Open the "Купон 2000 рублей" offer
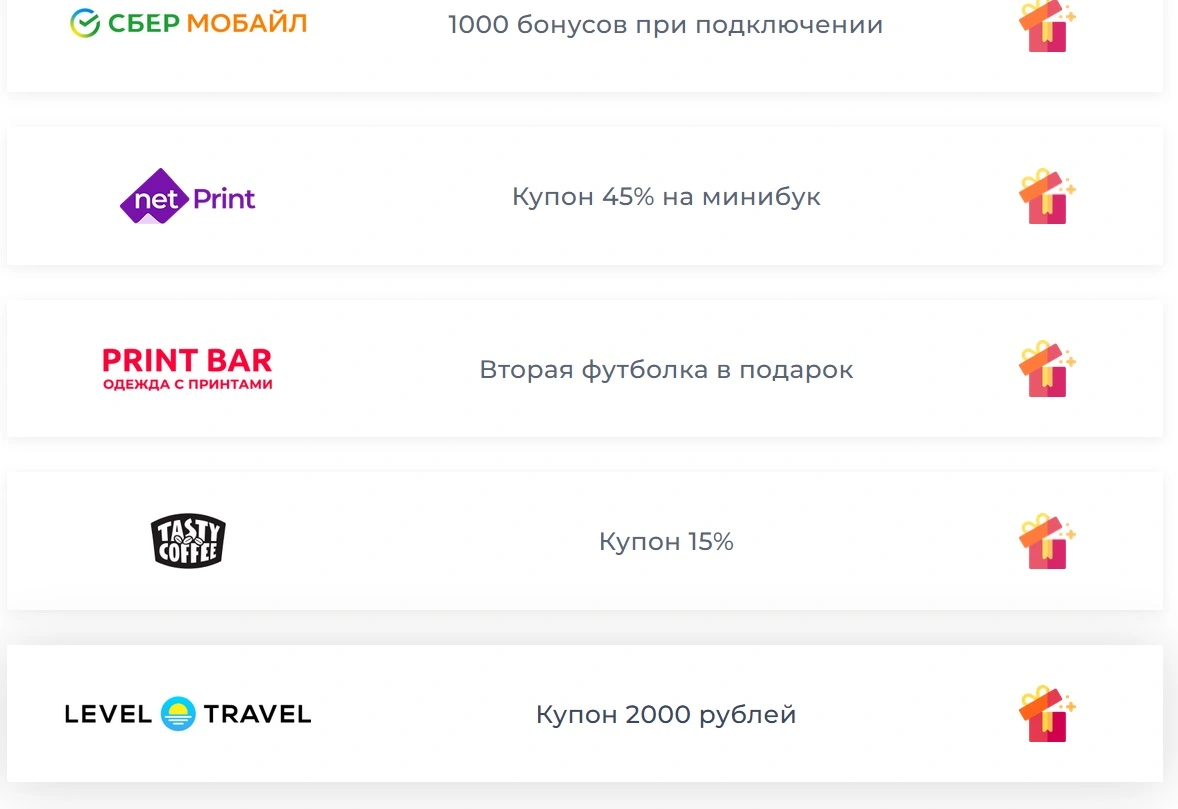Viewport: 1178px width, 809px height. pos(666,714)
